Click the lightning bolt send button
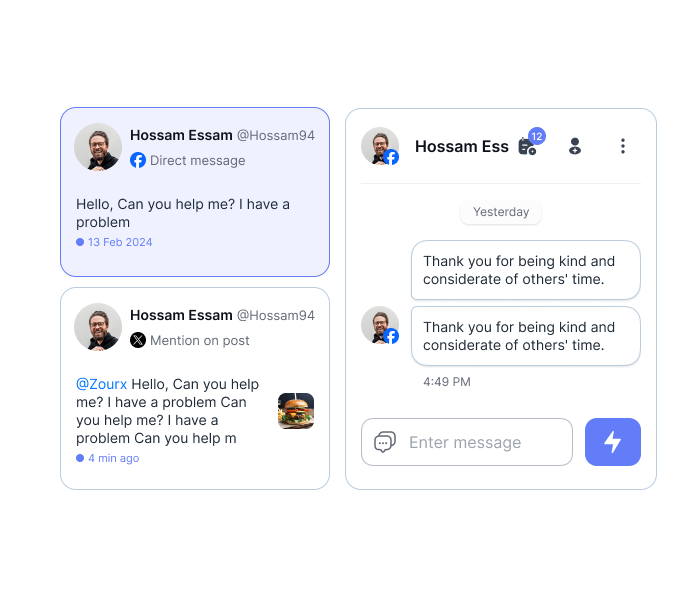The image size is (700, 600). tap(612, 442)
